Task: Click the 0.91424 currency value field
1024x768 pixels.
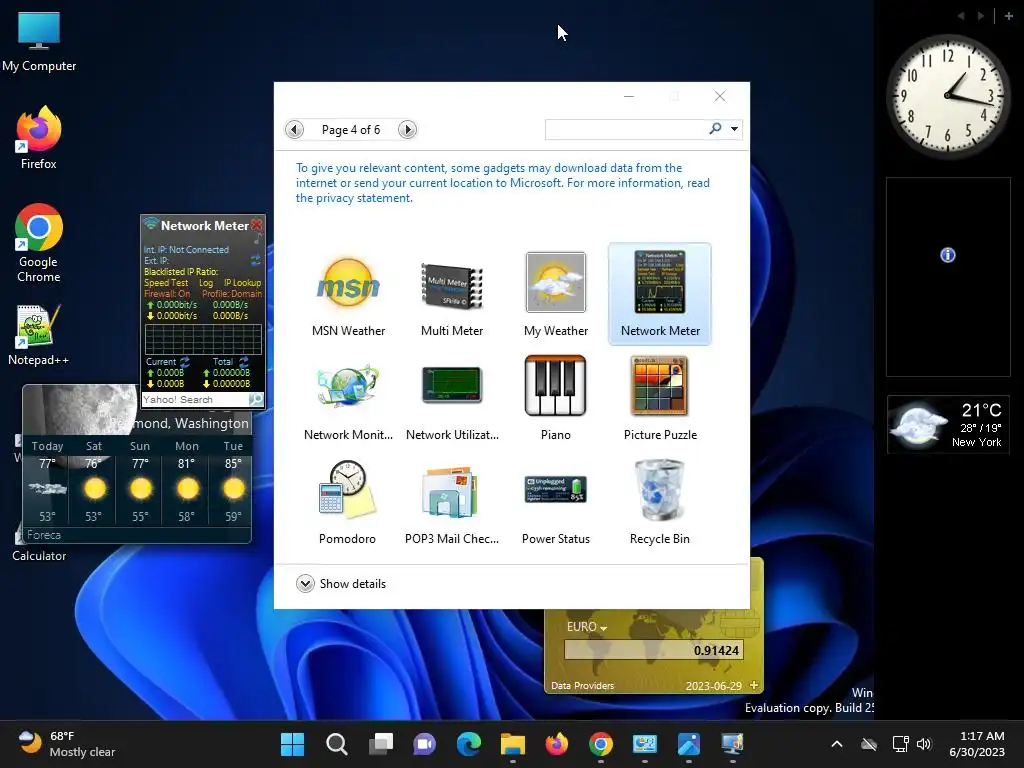Action: pos(654,650)
